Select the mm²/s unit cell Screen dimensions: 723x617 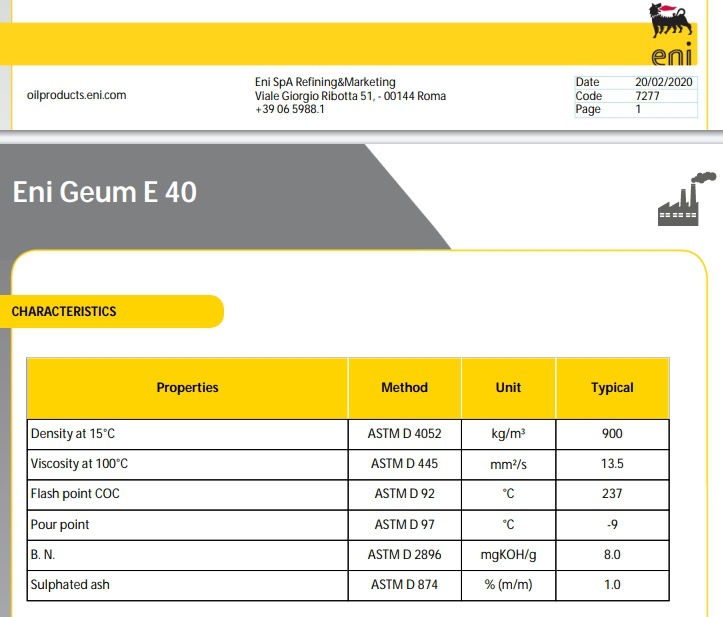pyautogui.click(x=508, y=464)
